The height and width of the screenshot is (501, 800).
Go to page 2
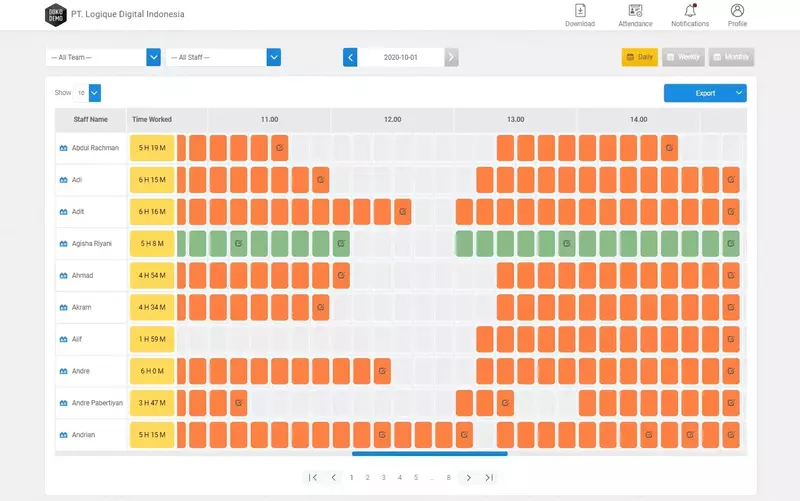pos(367,478)
